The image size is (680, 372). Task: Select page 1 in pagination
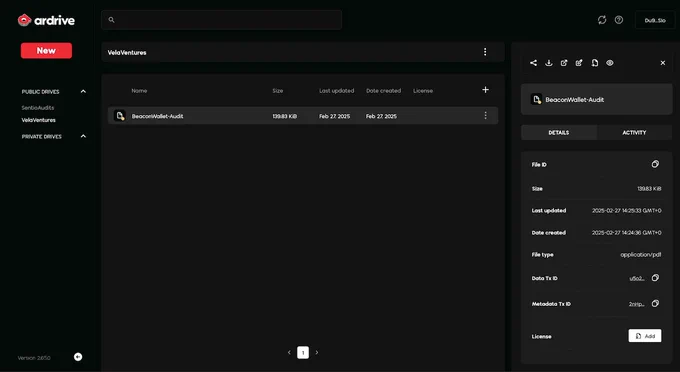(303, 352)
